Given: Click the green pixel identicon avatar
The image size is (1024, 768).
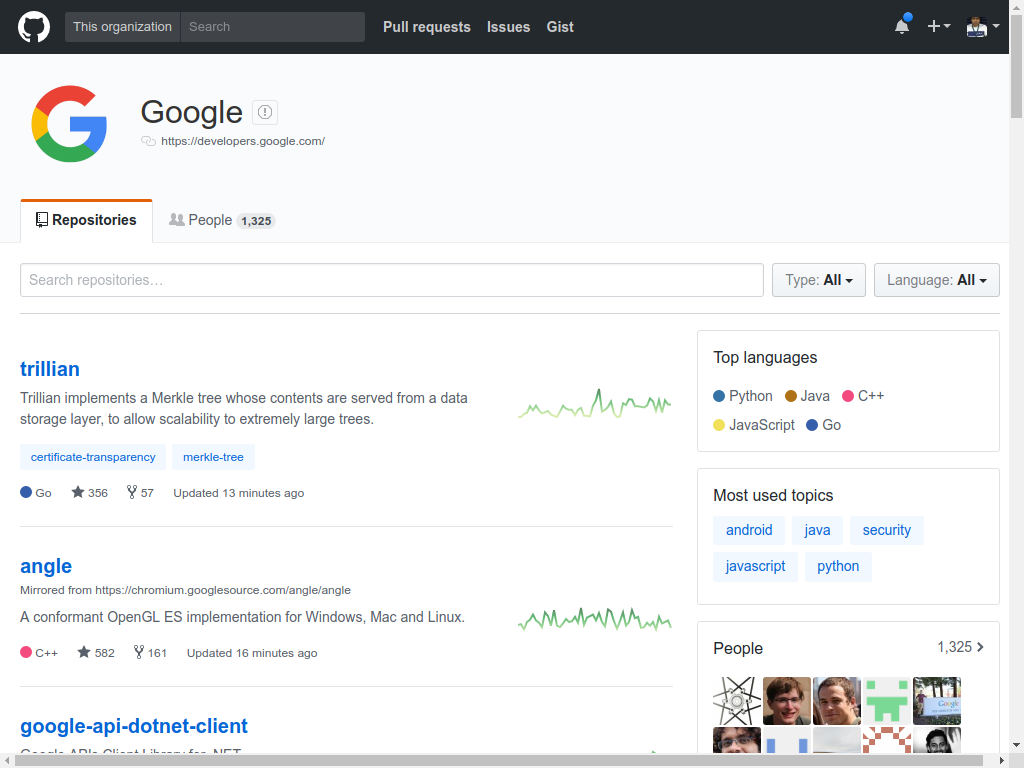Looking at the screenshot, I should (x=887, y=701).
